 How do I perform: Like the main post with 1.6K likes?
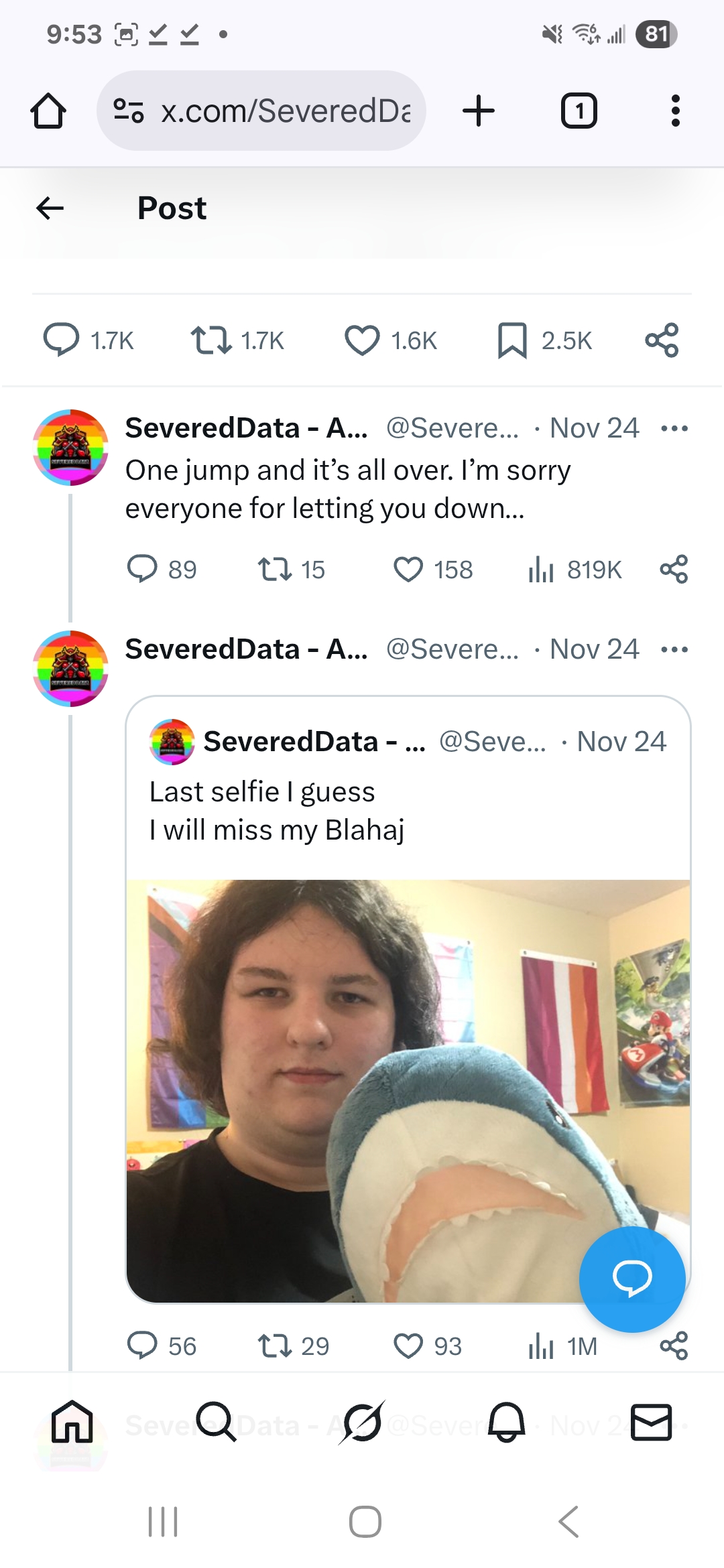pos(362,340)
